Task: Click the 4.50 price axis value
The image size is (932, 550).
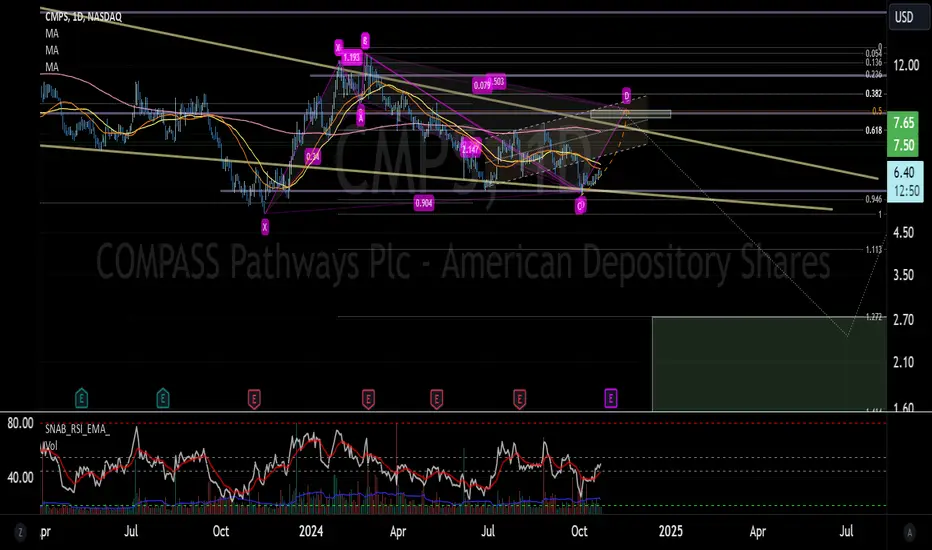Action: pos(903,232)
